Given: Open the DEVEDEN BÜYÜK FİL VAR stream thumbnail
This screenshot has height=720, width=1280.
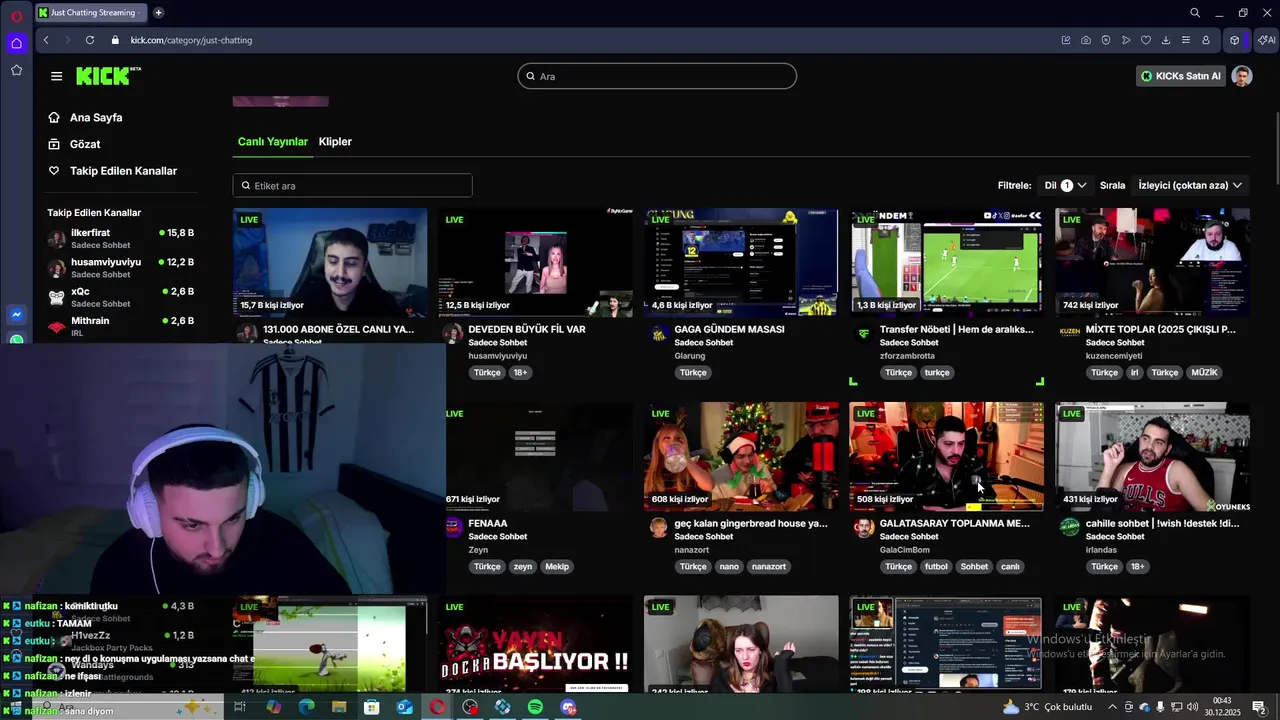Looking at the screenshot, I should [x=535, y=263].
